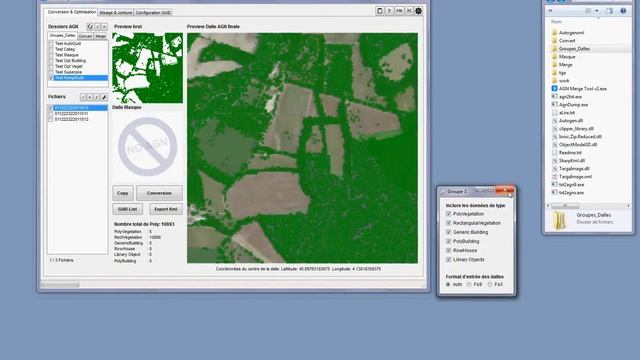Switch to the Masque & Jointure tab
This screenshot has width=640, height=360.
click(116, 13)
